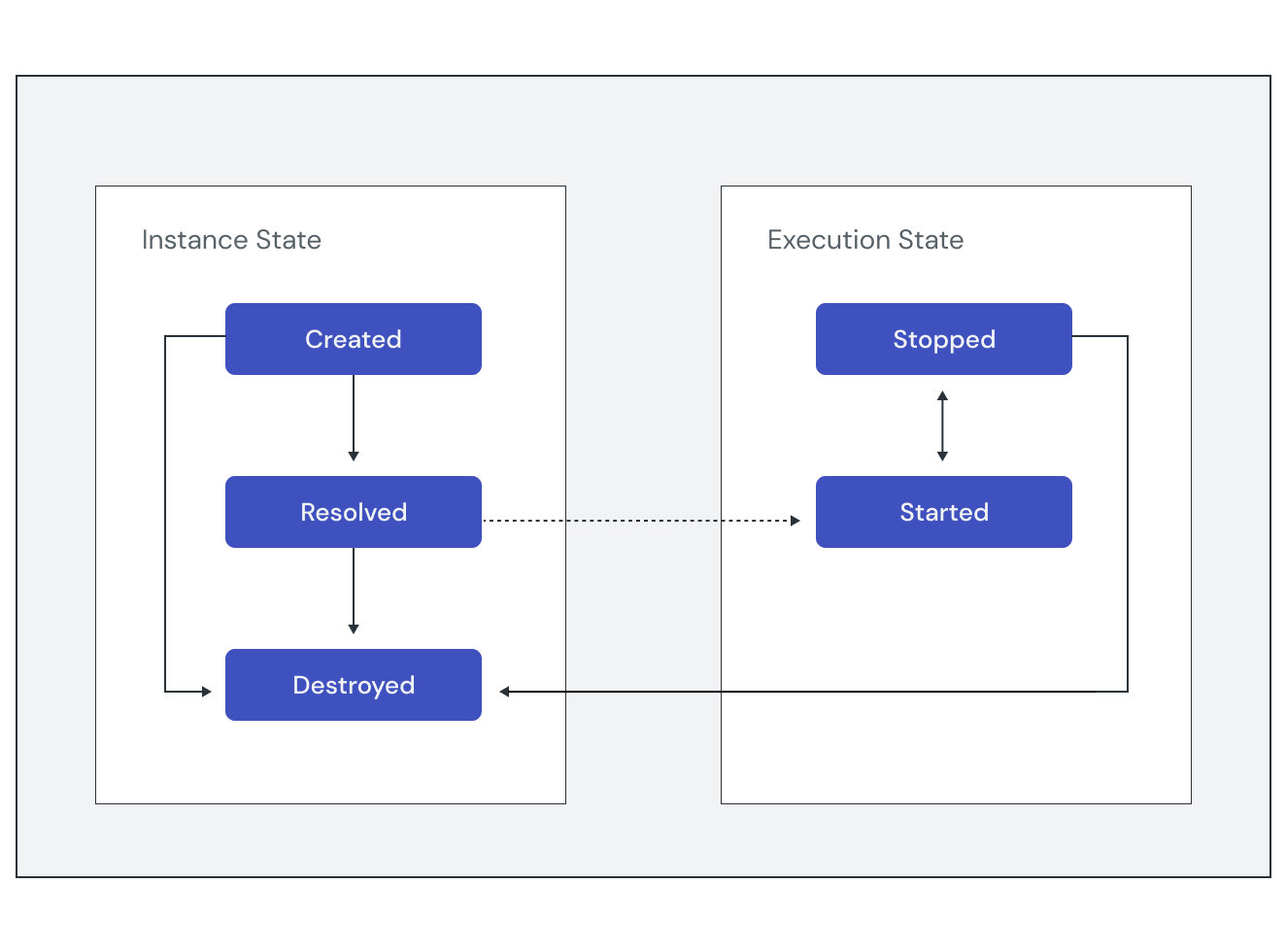Click the Started label text

pos(943,512)
